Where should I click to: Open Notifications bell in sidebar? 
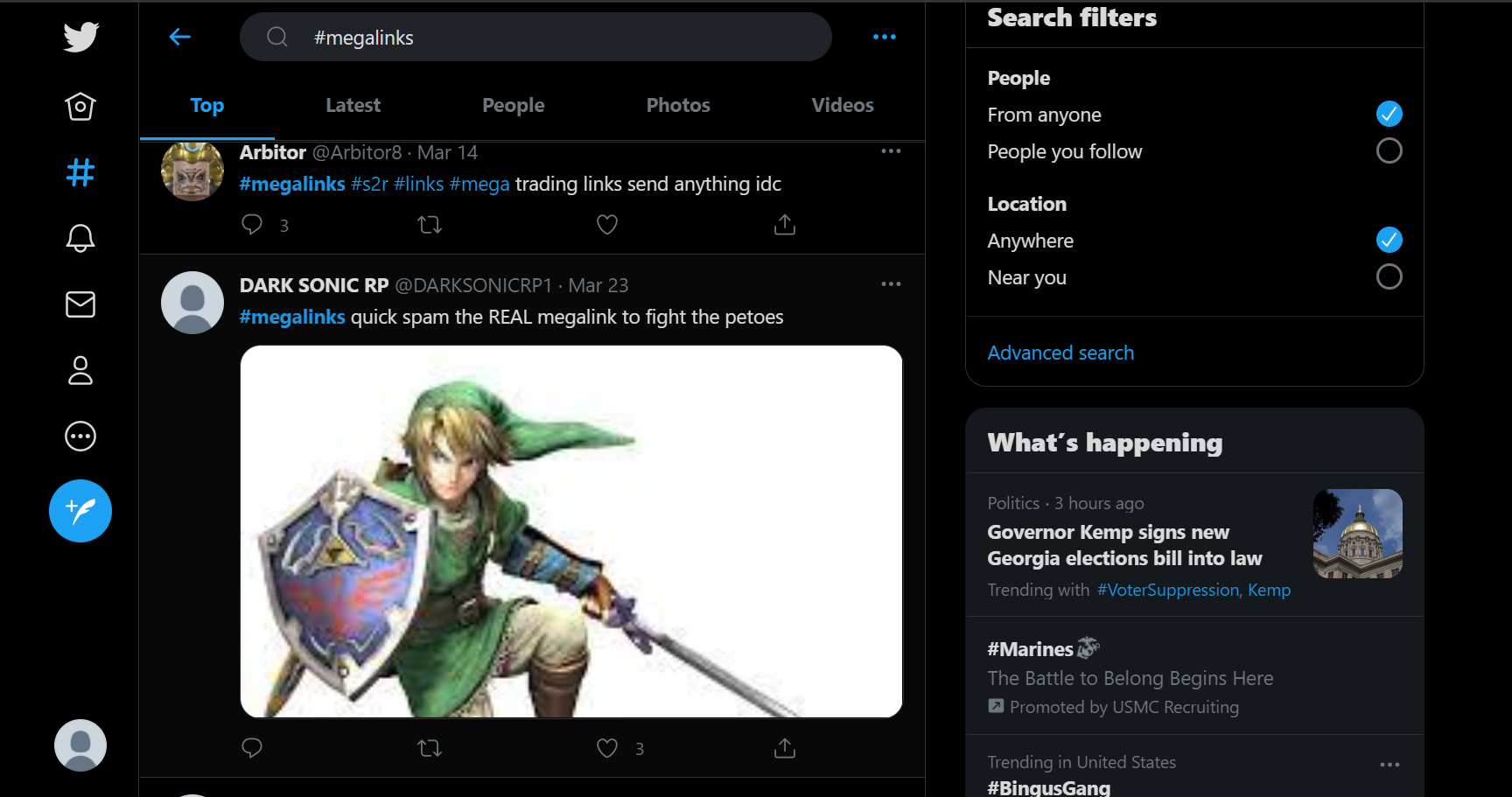(x=80, y=238)
